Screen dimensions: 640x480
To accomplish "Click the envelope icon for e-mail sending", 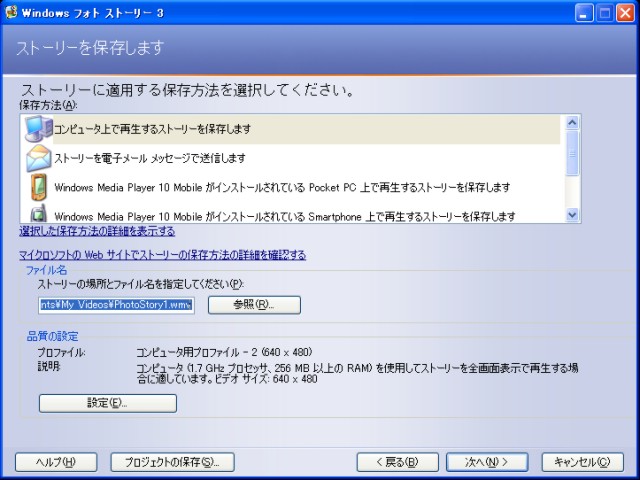I will pyautogui.click(x=39, y=158).
